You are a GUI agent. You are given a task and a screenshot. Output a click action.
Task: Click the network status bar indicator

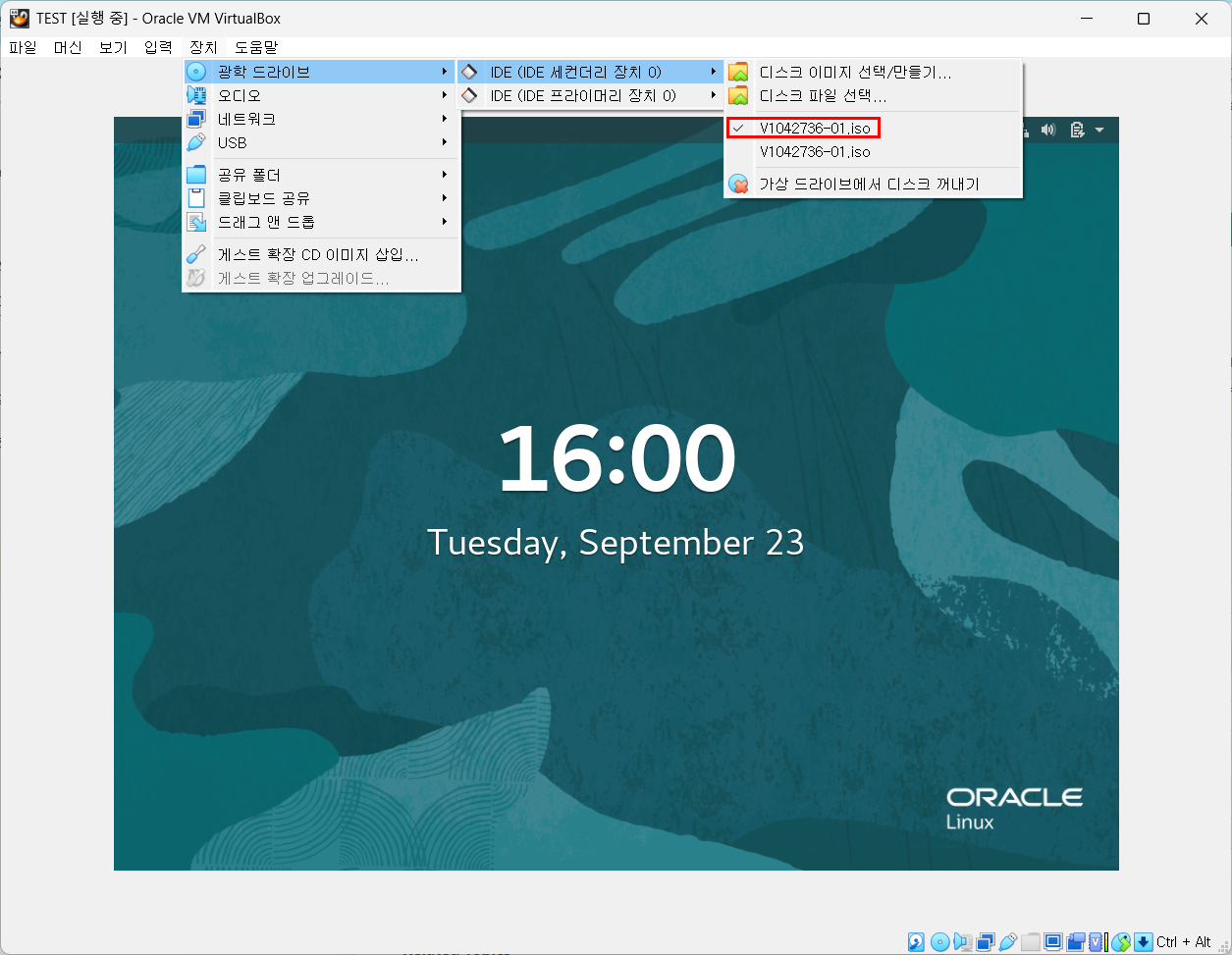pos(986,942)
